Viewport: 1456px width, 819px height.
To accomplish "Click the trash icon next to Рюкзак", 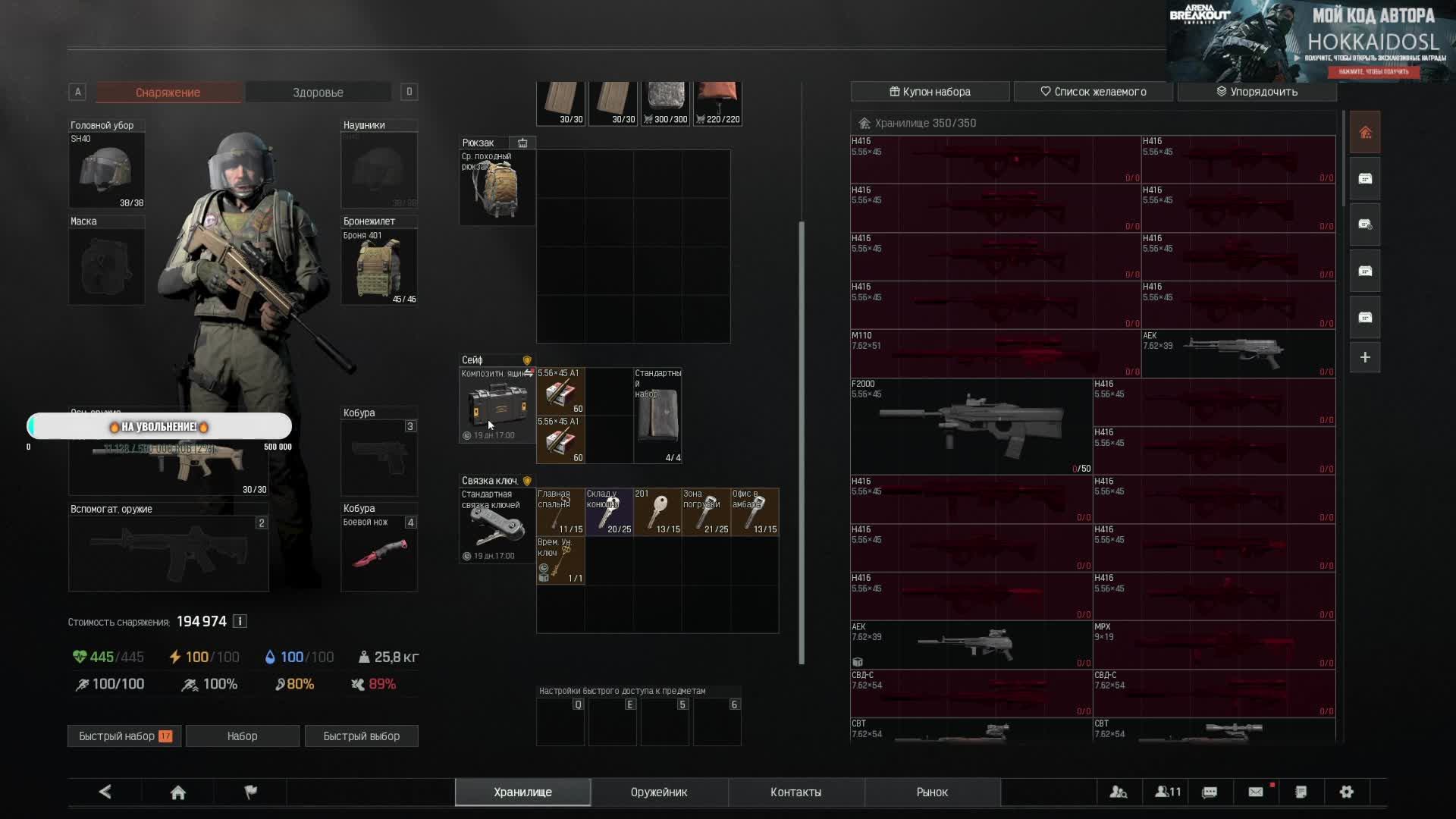I will (x=522, y=143).
